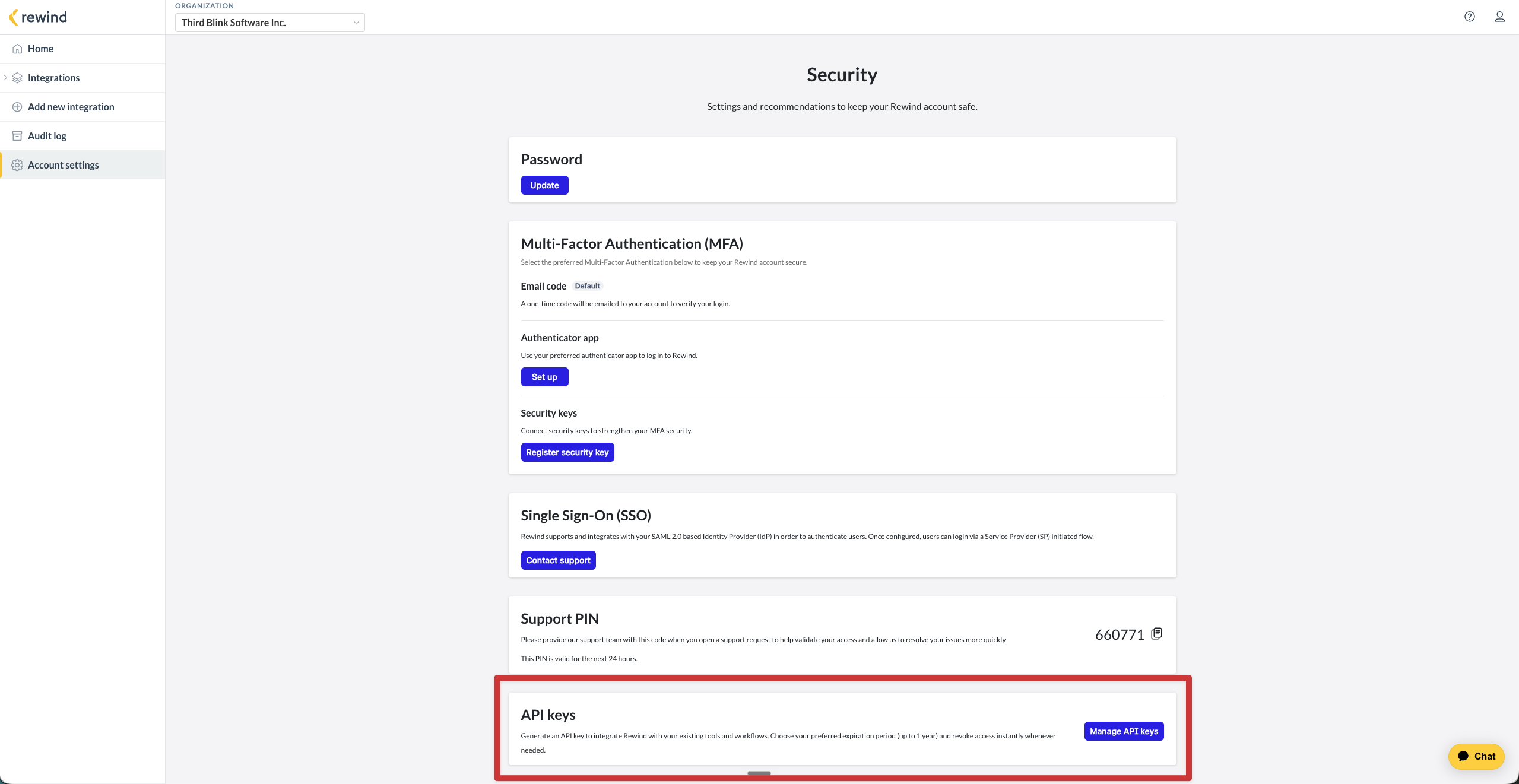Image resolution: width=1519 pixels, height=784 pixels.
Task: Open the Chat widget button
Action: click(1476, 756)
